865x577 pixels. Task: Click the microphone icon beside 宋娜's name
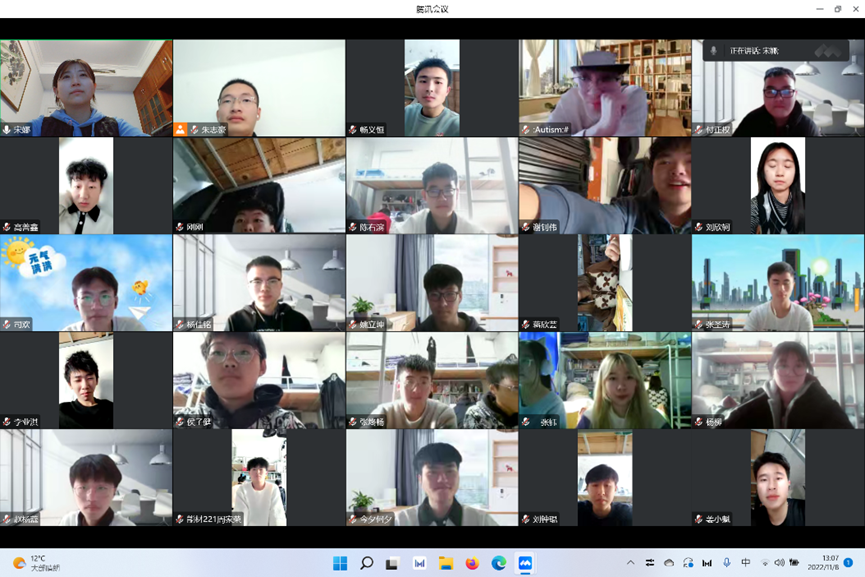(x=7, y=130)
